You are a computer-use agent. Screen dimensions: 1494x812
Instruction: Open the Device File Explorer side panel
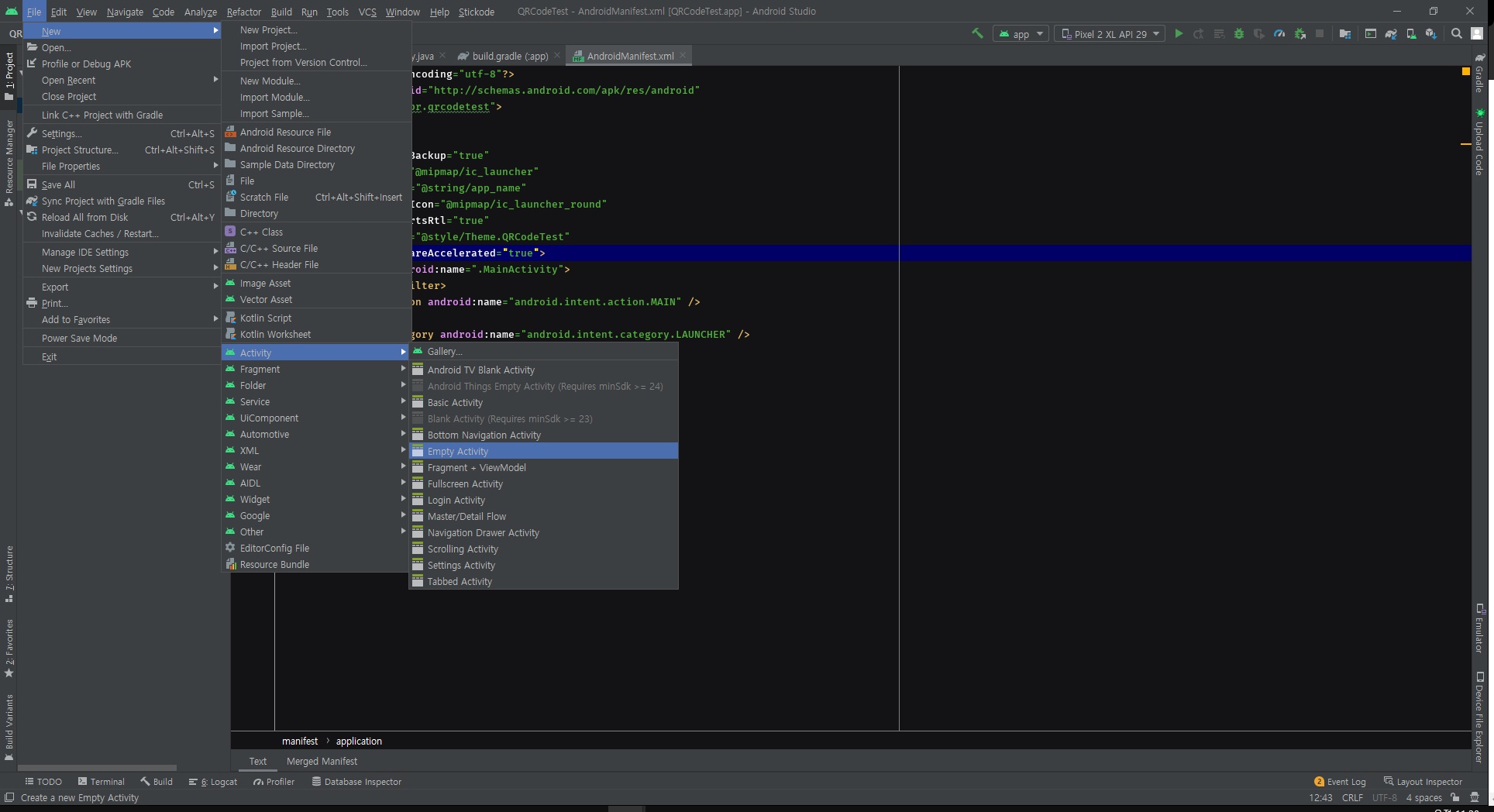click(1480, 718)
